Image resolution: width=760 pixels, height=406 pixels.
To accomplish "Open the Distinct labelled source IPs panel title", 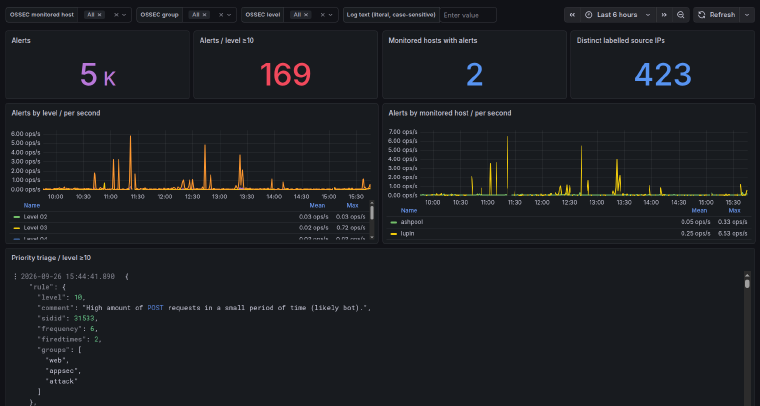I will tap(620, 41).
